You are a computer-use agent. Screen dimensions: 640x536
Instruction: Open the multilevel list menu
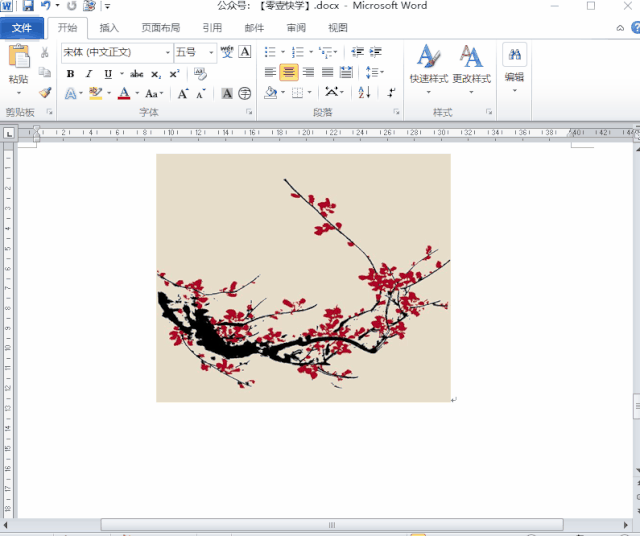click(x=328, y=52)
